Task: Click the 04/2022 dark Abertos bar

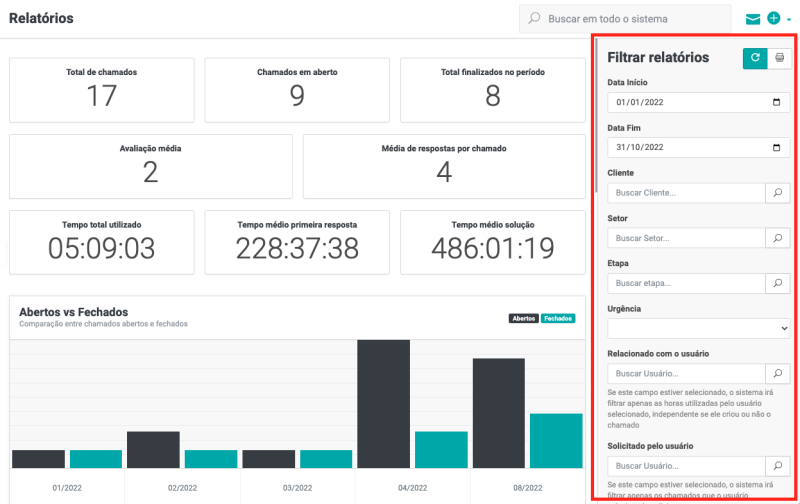Action: point(384,404)
